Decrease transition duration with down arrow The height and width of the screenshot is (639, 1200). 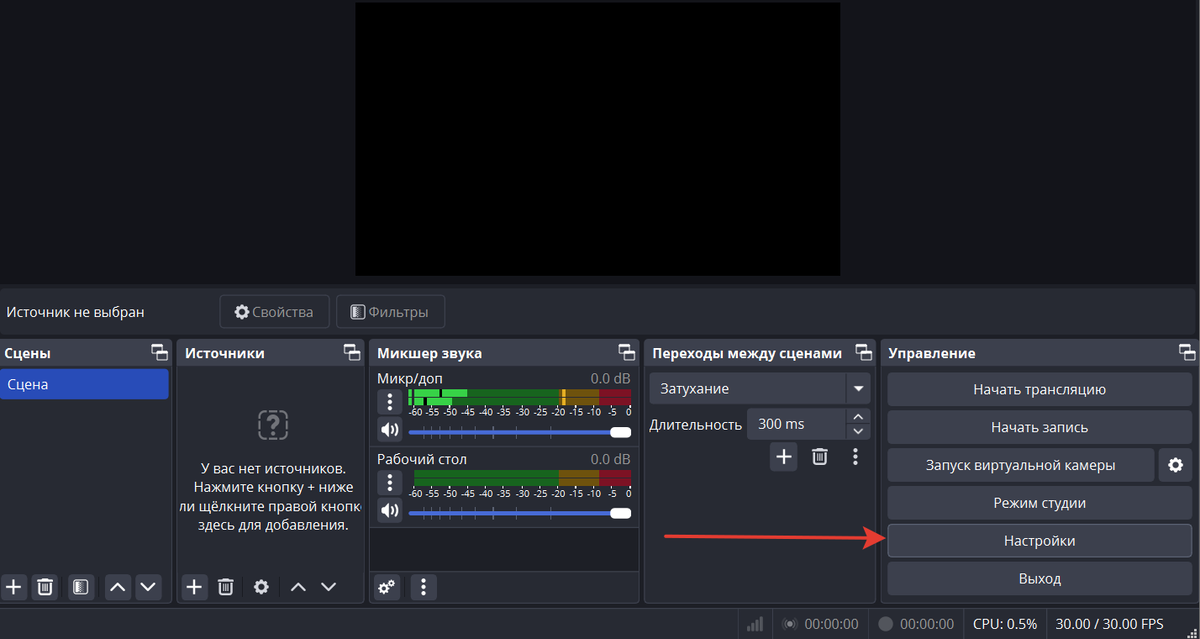tap(858, 432)
